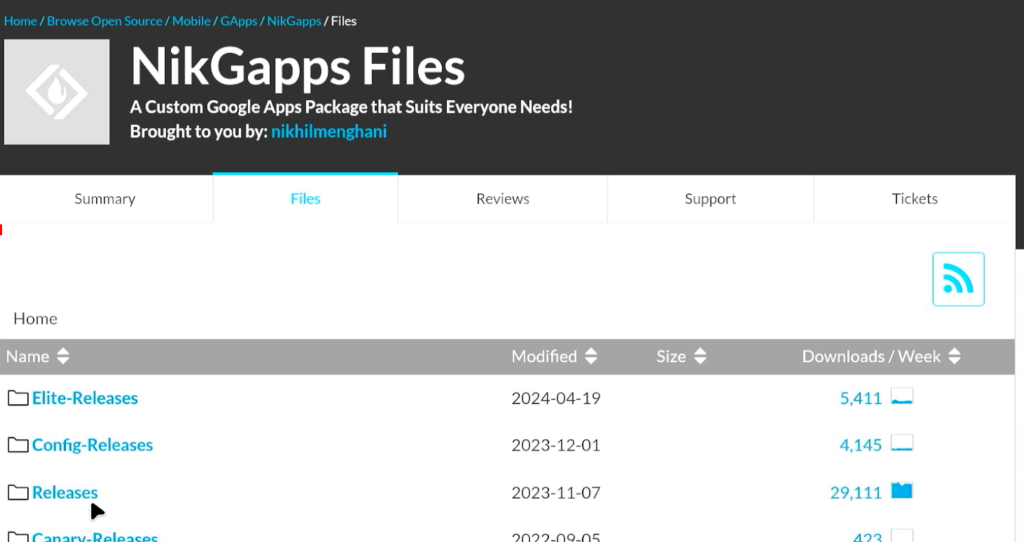Sort file list by Name column
The width and height of the screenshot is (1024, 542).
[x=38, y=356]
